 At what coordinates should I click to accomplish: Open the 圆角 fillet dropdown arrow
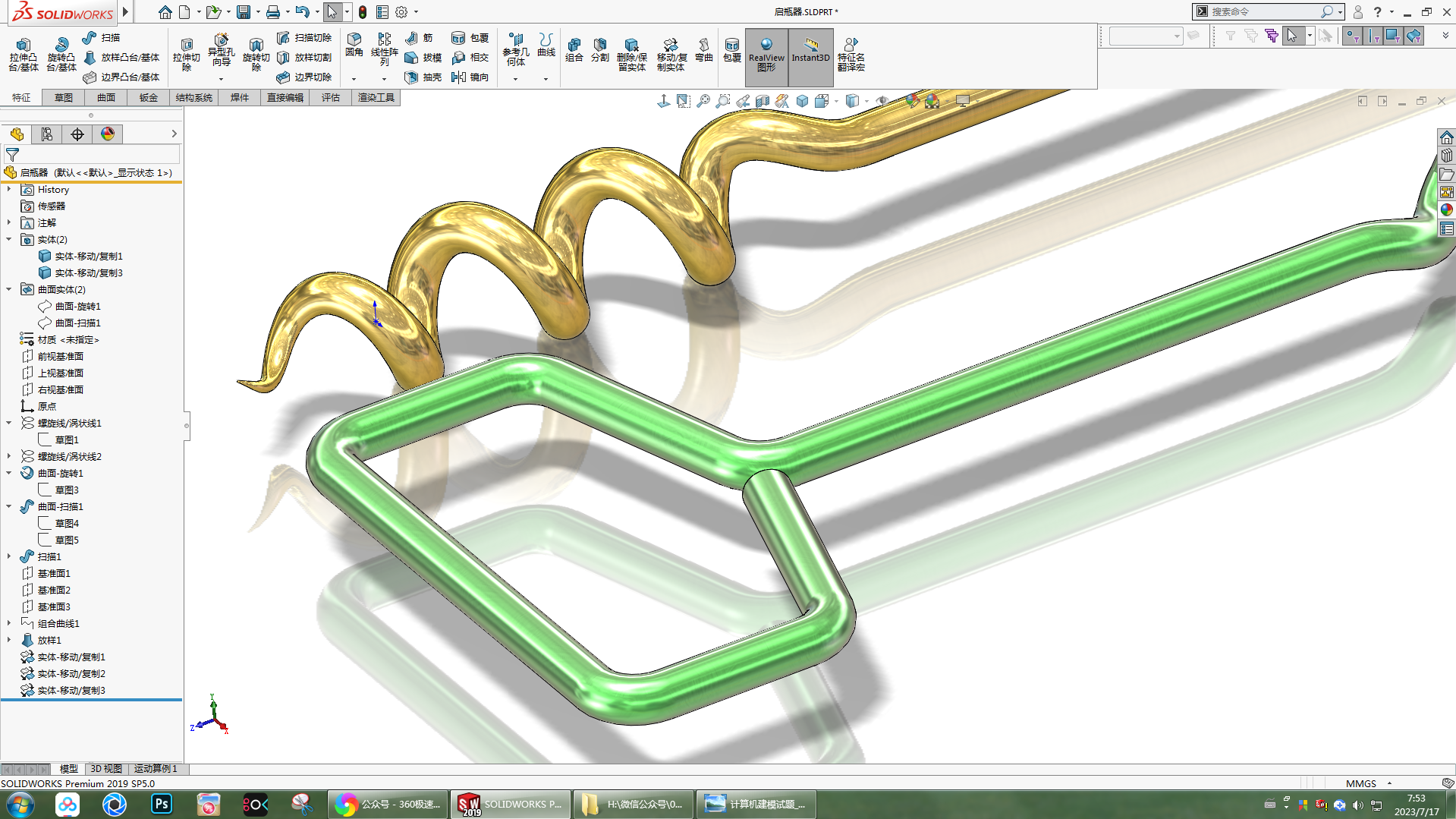[x=354, y=79]
